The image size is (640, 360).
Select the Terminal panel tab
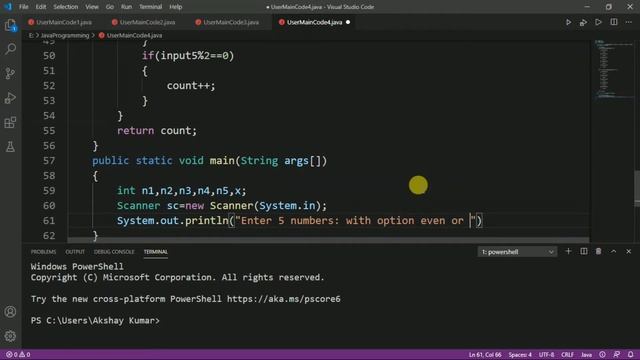[156, 252]
